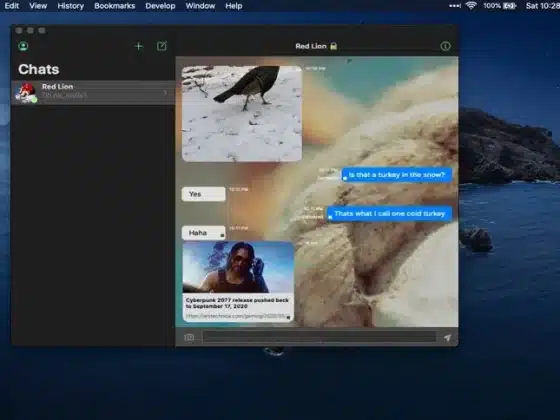Open the Develop menu

pos(160,6)
